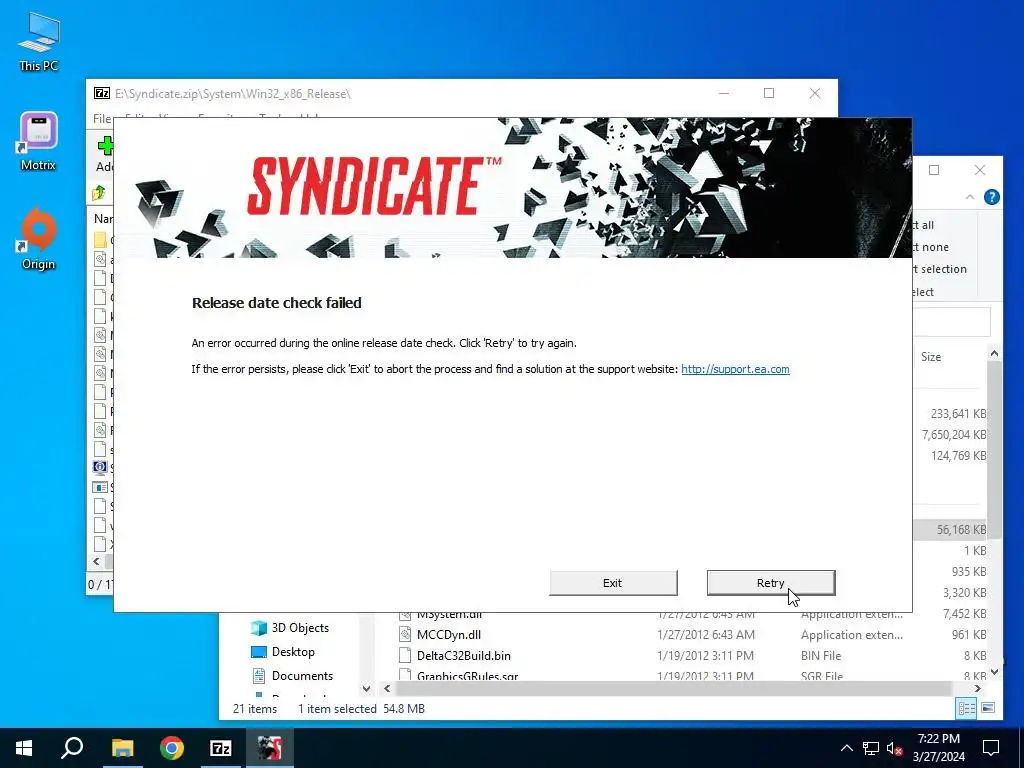Switch to File Explorer in the taskbar
Viewport: 1024px width, 768px height.
pos(122,748)
